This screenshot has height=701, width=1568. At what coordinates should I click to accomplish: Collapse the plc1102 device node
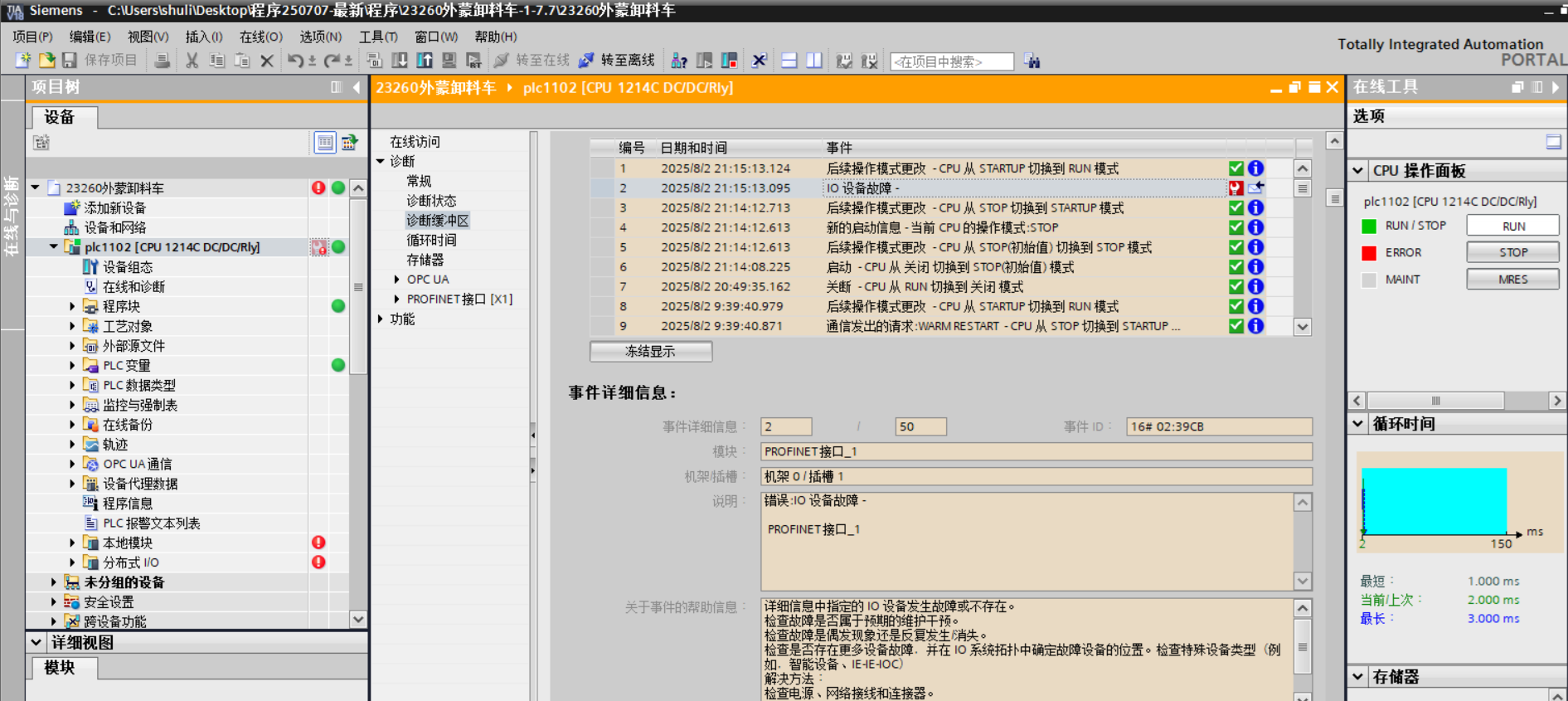click(x=54, y=246)
